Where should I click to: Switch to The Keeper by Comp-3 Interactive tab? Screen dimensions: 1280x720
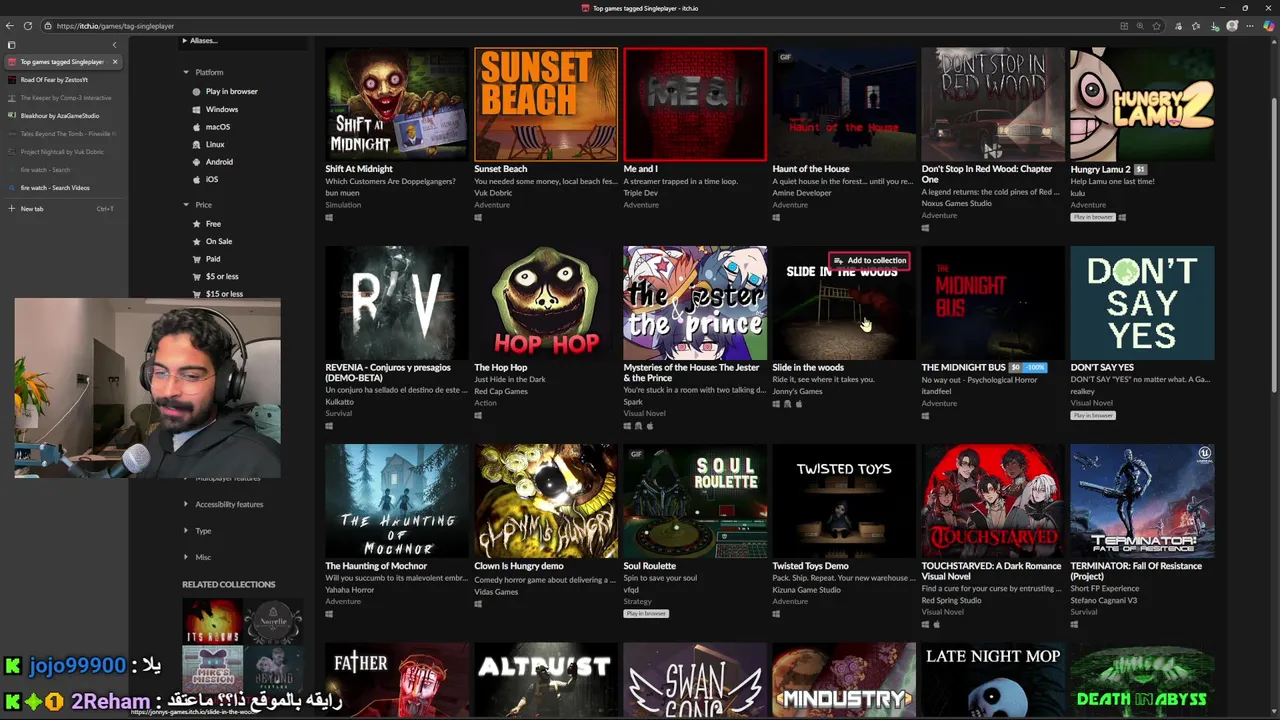pos(62,98)
